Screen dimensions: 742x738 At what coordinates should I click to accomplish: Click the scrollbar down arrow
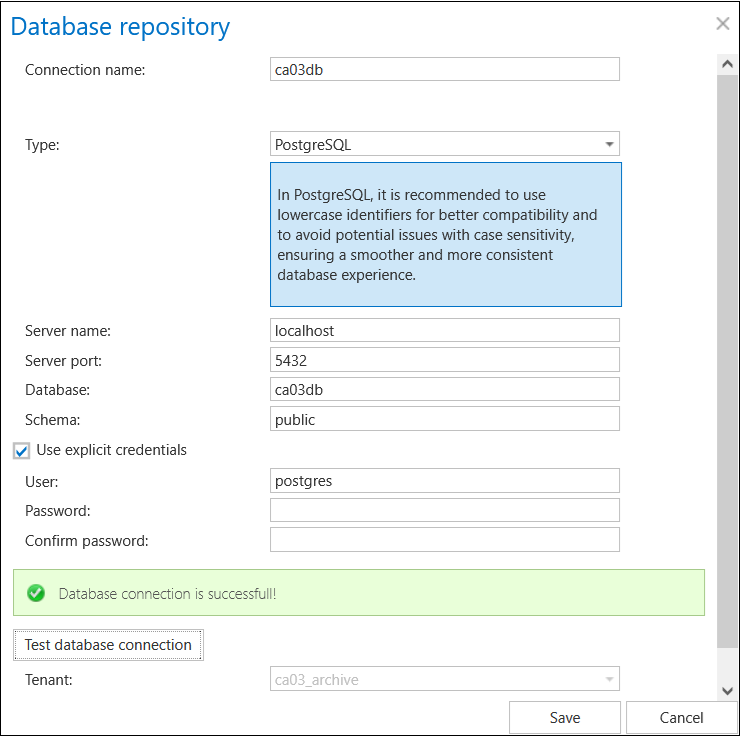pyautogui.click(x=727, y=690)
